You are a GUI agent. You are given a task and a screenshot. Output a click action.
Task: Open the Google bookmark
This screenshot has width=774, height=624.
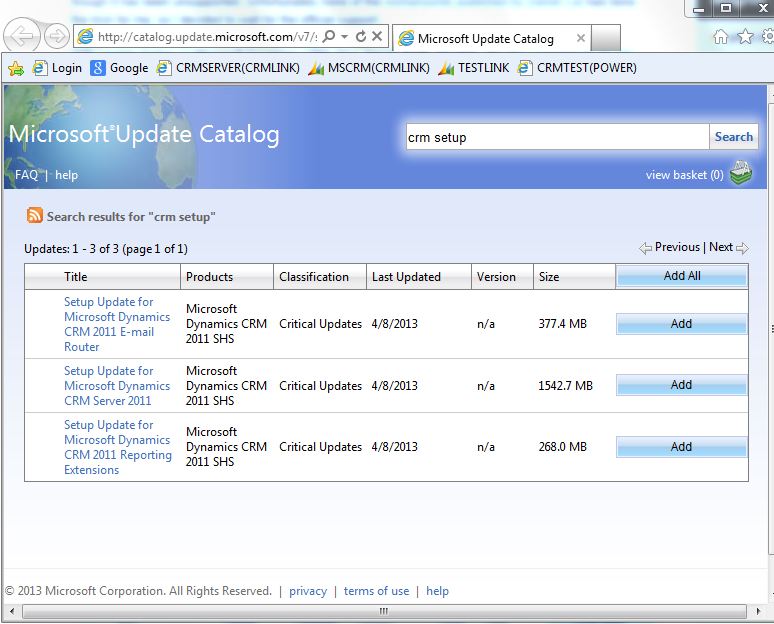click(x=119, y=68)
